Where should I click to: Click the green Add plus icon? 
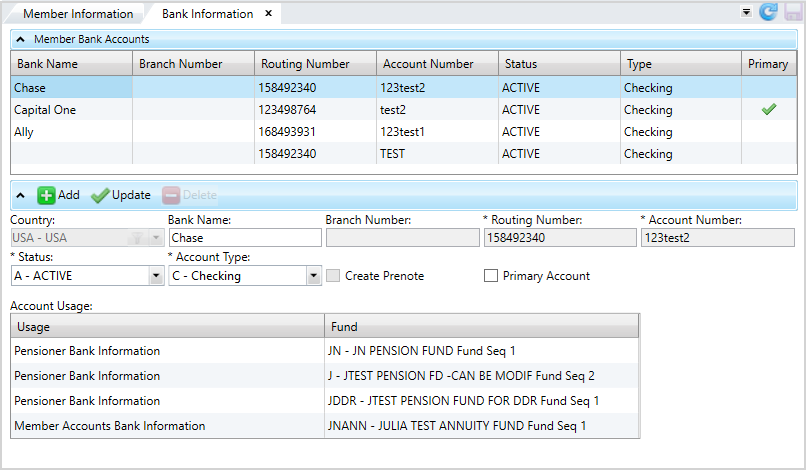(x=47, y=195)
